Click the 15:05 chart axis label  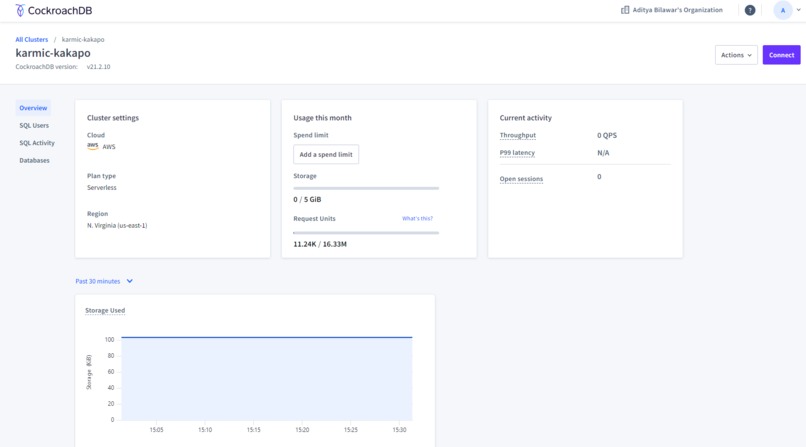156,430
